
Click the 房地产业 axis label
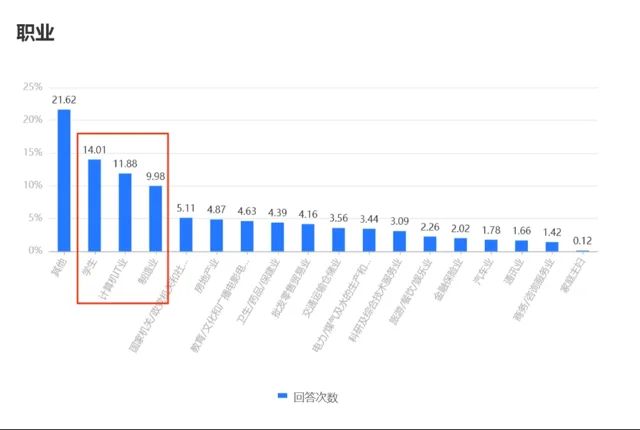207,276
